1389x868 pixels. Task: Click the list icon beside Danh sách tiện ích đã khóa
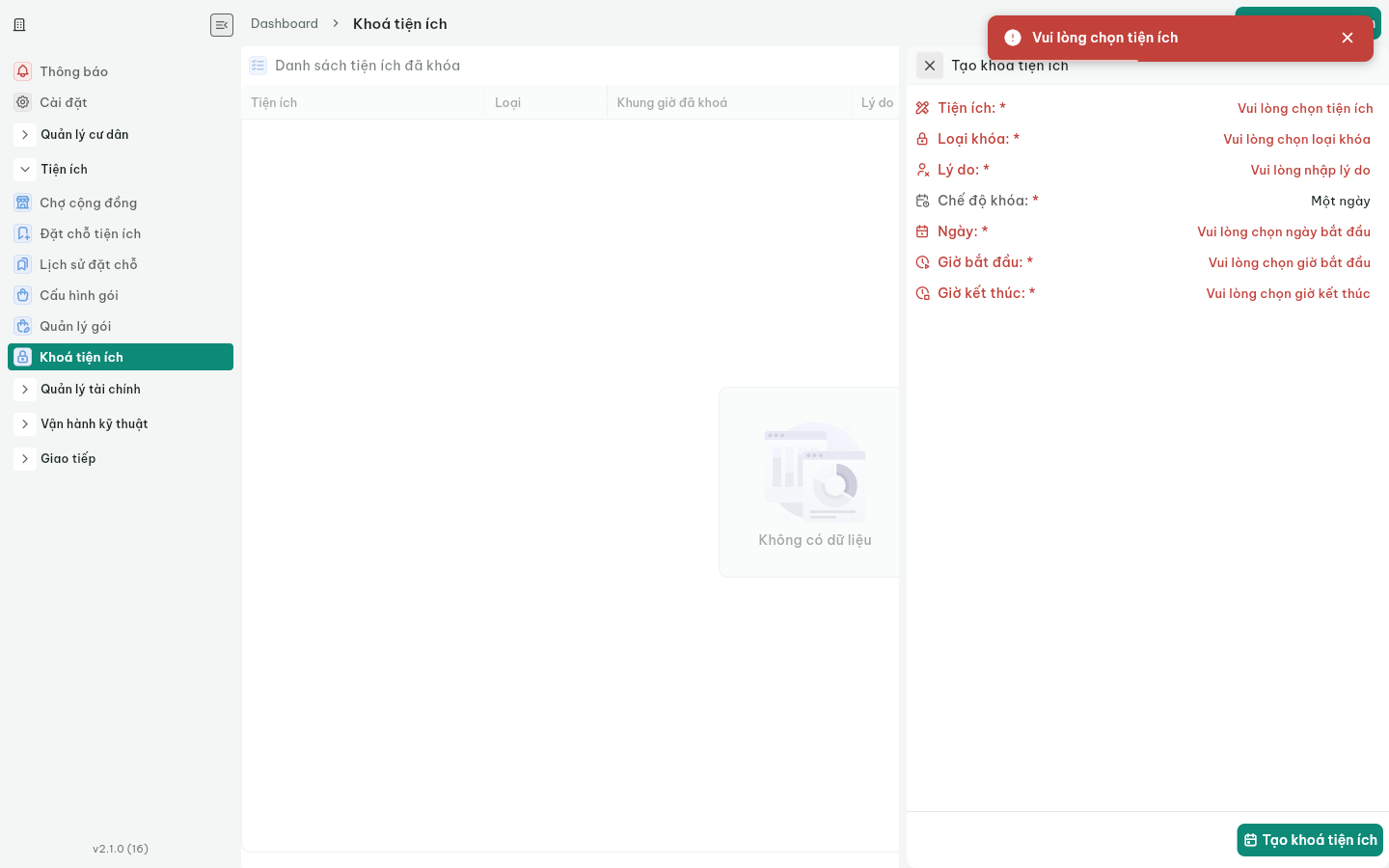[258, 66]
